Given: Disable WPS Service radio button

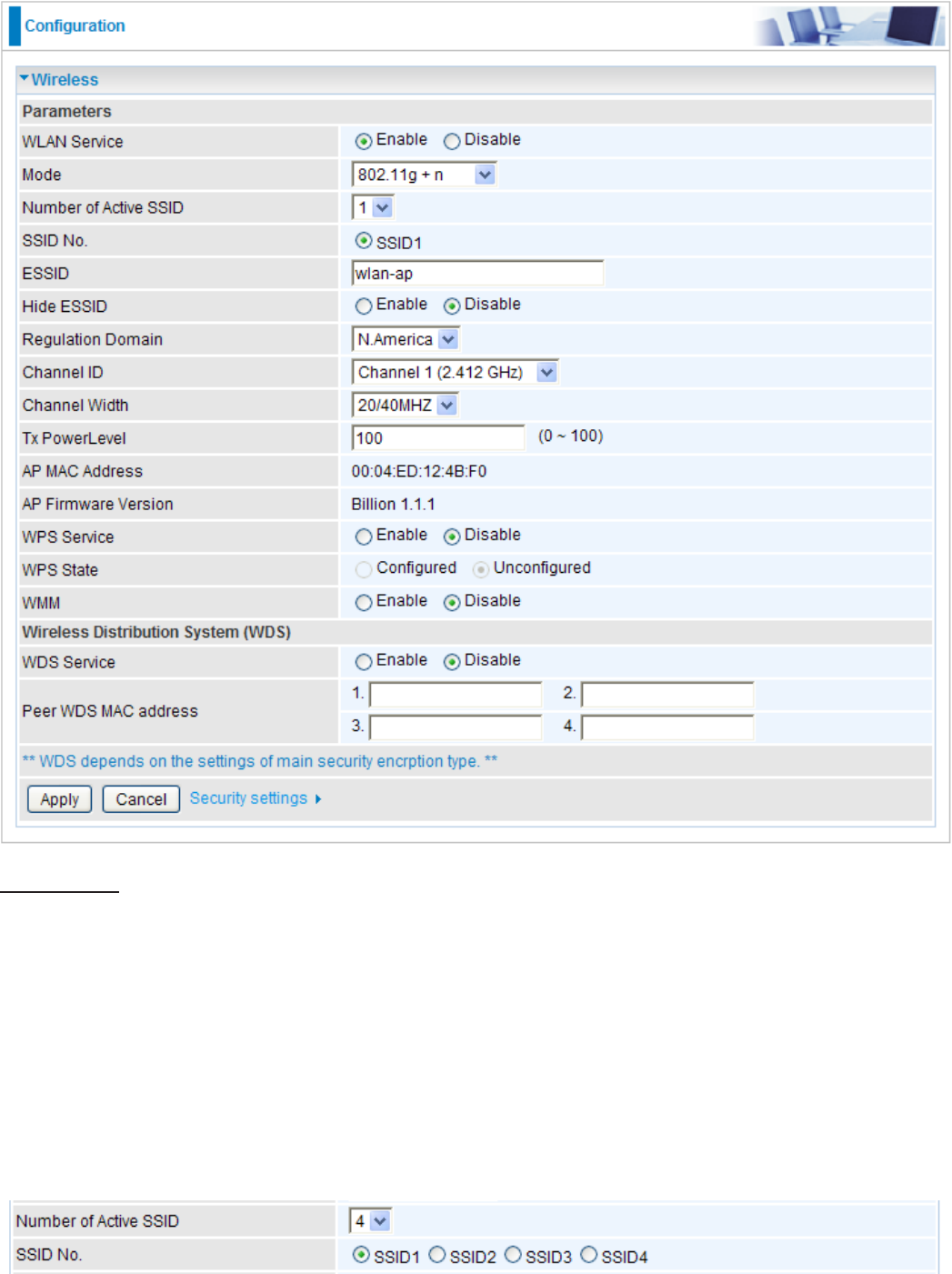Looking at the screenshot, I should pos(452,537).
